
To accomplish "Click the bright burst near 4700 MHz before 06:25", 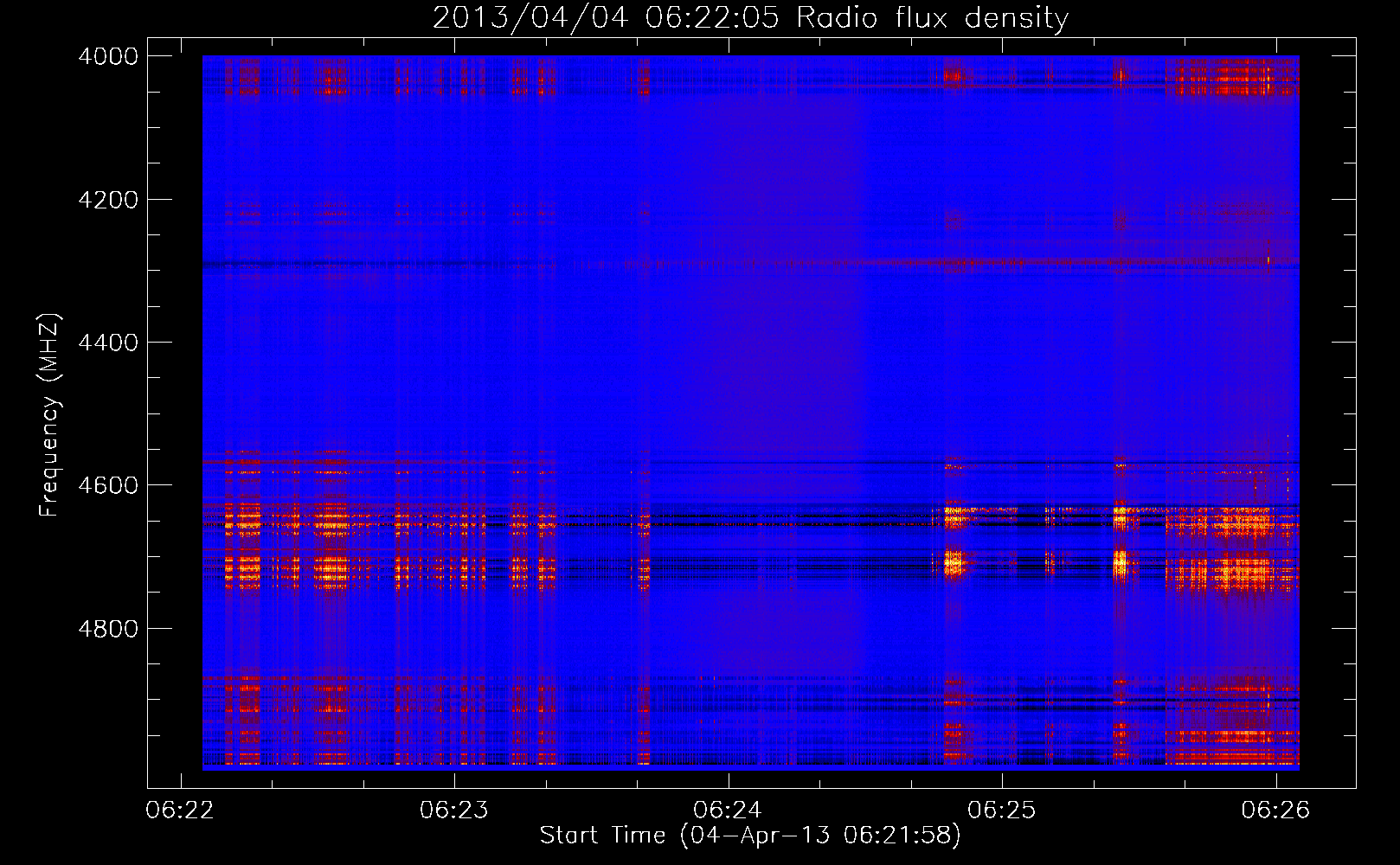I will coord(954,563).
